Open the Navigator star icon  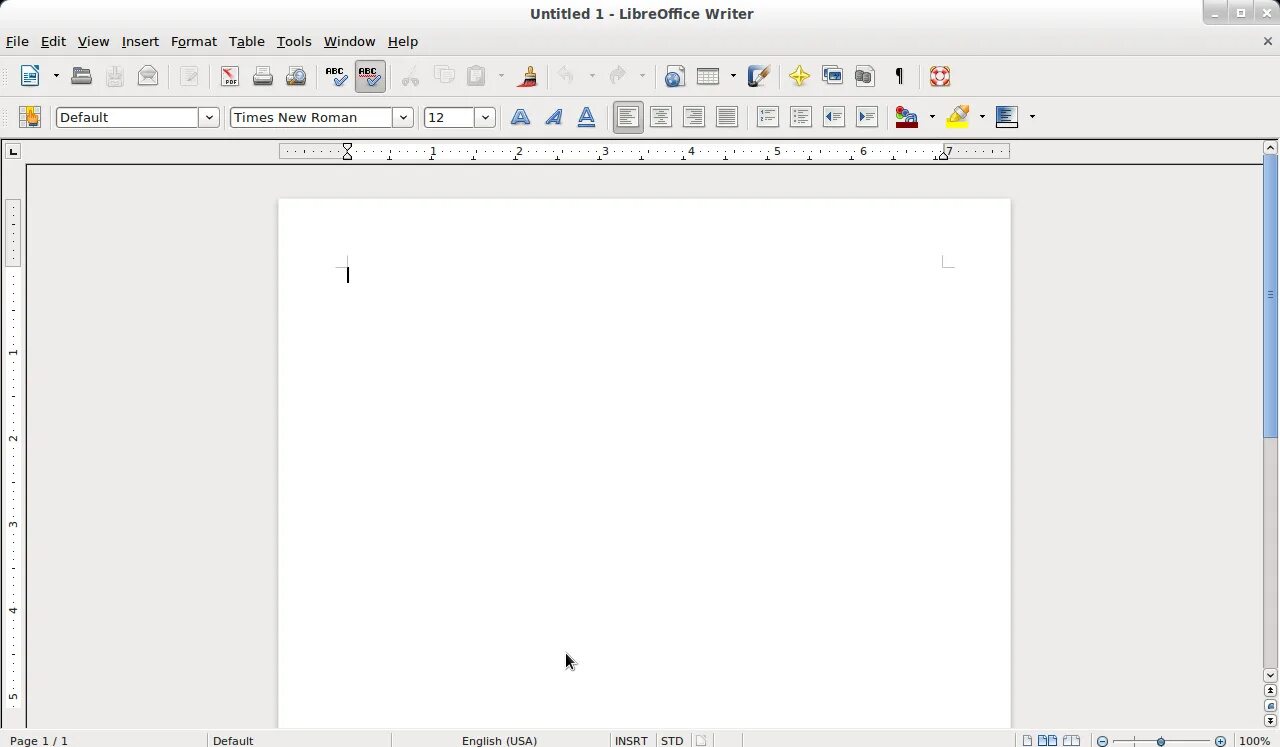pos(799,76)
